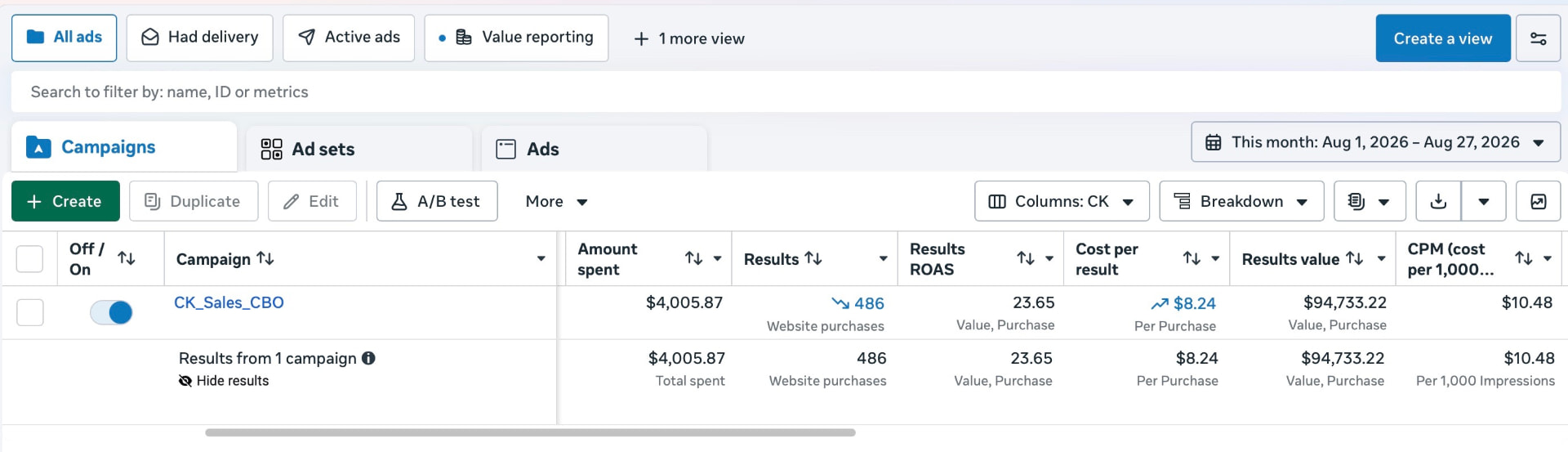The width and height of the screenshot is (1568, 452).
Task: Click the 23.65 ROAS cell in CK_Sales_CBO row
Action: (1034, 302)
